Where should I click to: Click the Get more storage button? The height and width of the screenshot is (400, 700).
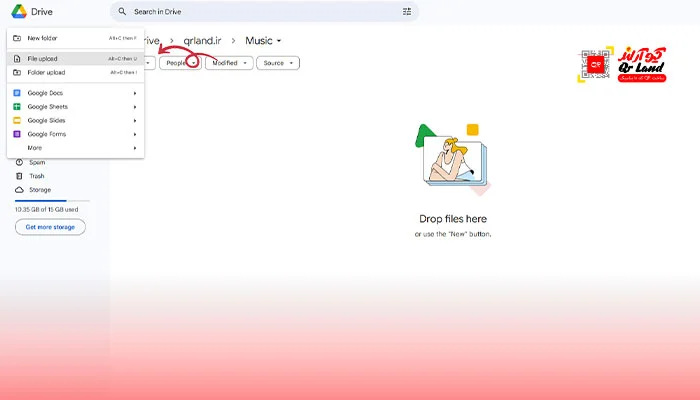click(x=50, y=227)
